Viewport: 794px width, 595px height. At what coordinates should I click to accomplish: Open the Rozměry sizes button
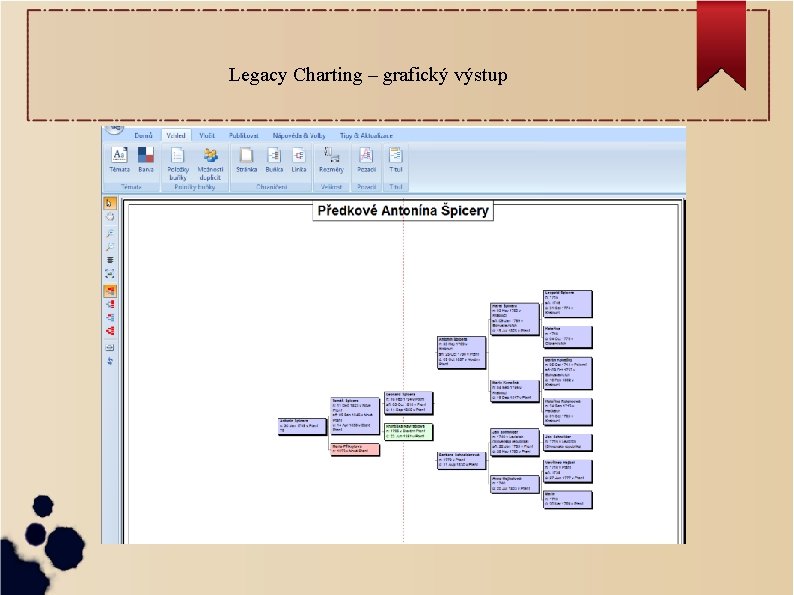[x=331, y=160]
